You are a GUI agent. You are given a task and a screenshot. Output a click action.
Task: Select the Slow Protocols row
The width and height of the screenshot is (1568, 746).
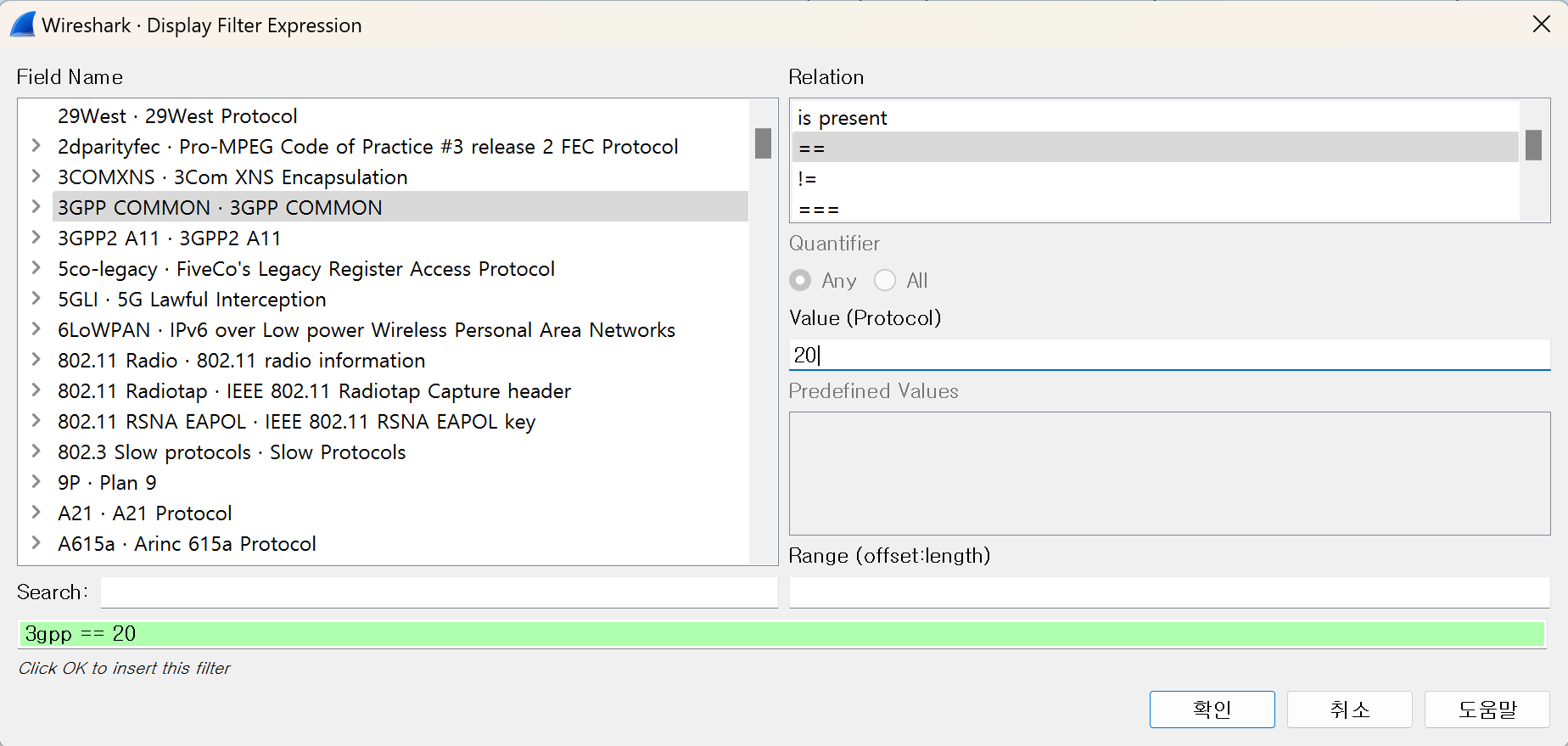[x=400, y=452]
